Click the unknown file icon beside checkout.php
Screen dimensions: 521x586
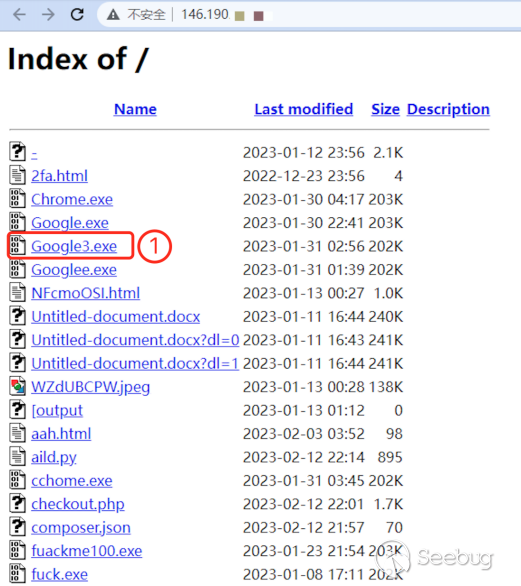[x=17, y=503]
